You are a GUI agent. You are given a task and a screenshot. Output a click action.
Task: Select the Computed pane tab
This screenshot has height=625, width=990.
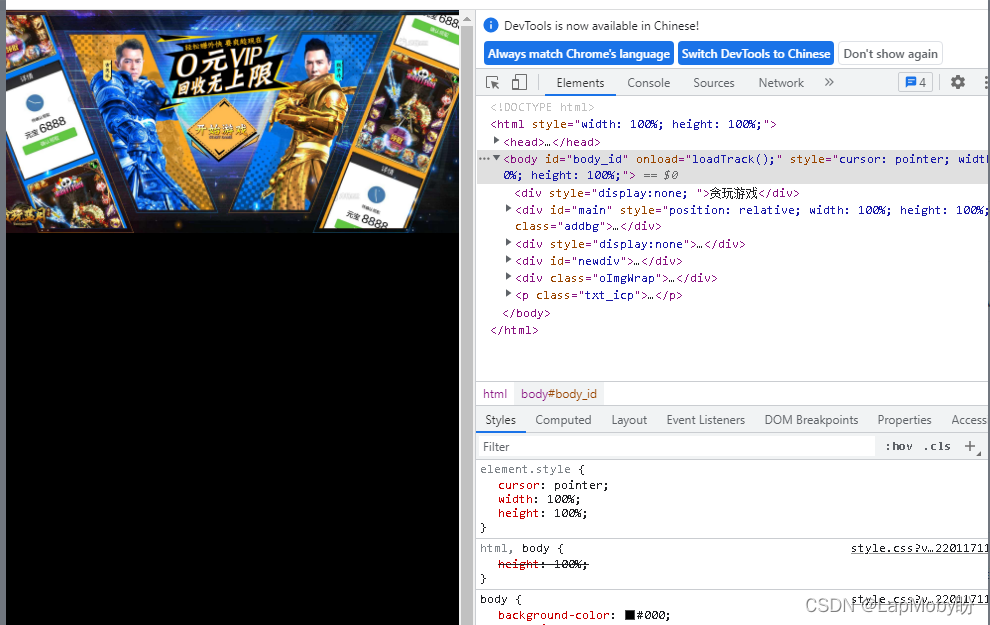(563, 420)
